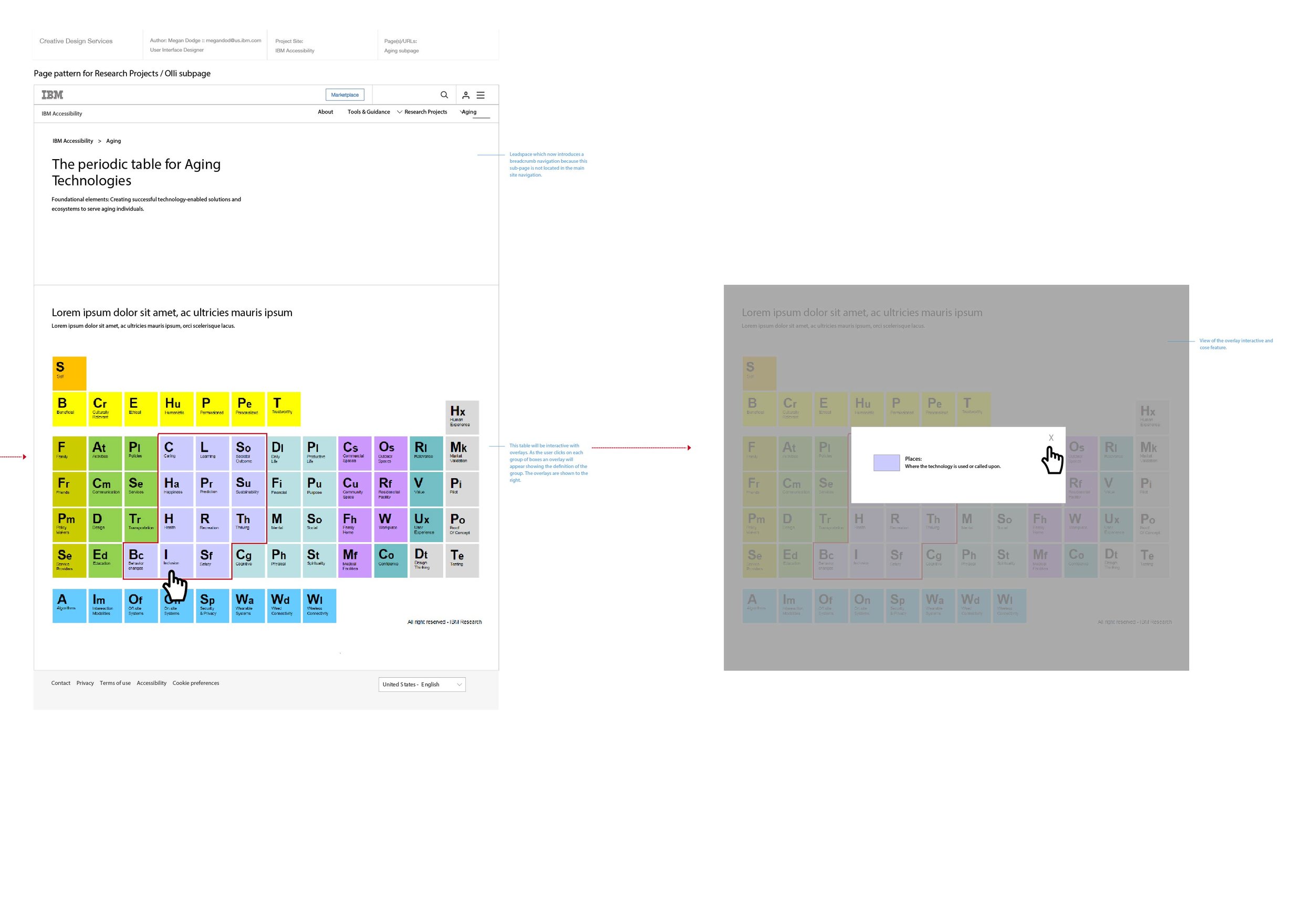This screenshot has width=1313, height=924.
Task: Open the Tools & Guidance menu
Action: point(369,112)
